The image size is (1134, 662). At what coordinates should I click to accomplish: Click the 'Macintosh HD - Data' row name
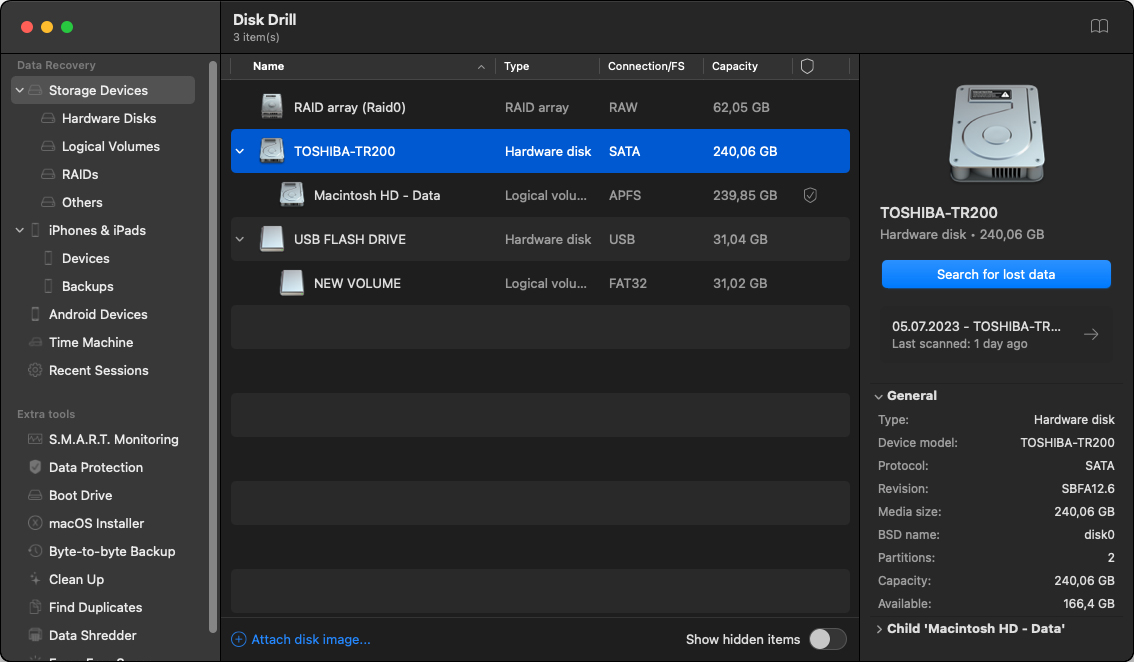point(377,195)
